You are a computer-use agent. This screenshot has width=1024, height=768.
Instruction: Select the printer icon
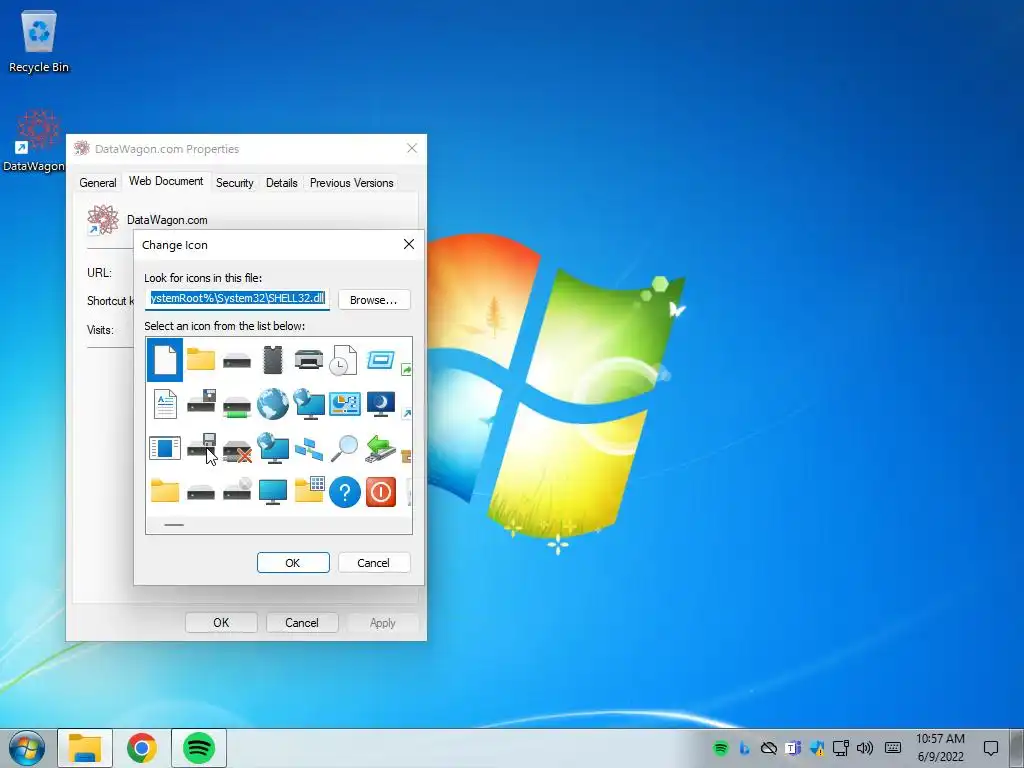[x=308, y=359]
